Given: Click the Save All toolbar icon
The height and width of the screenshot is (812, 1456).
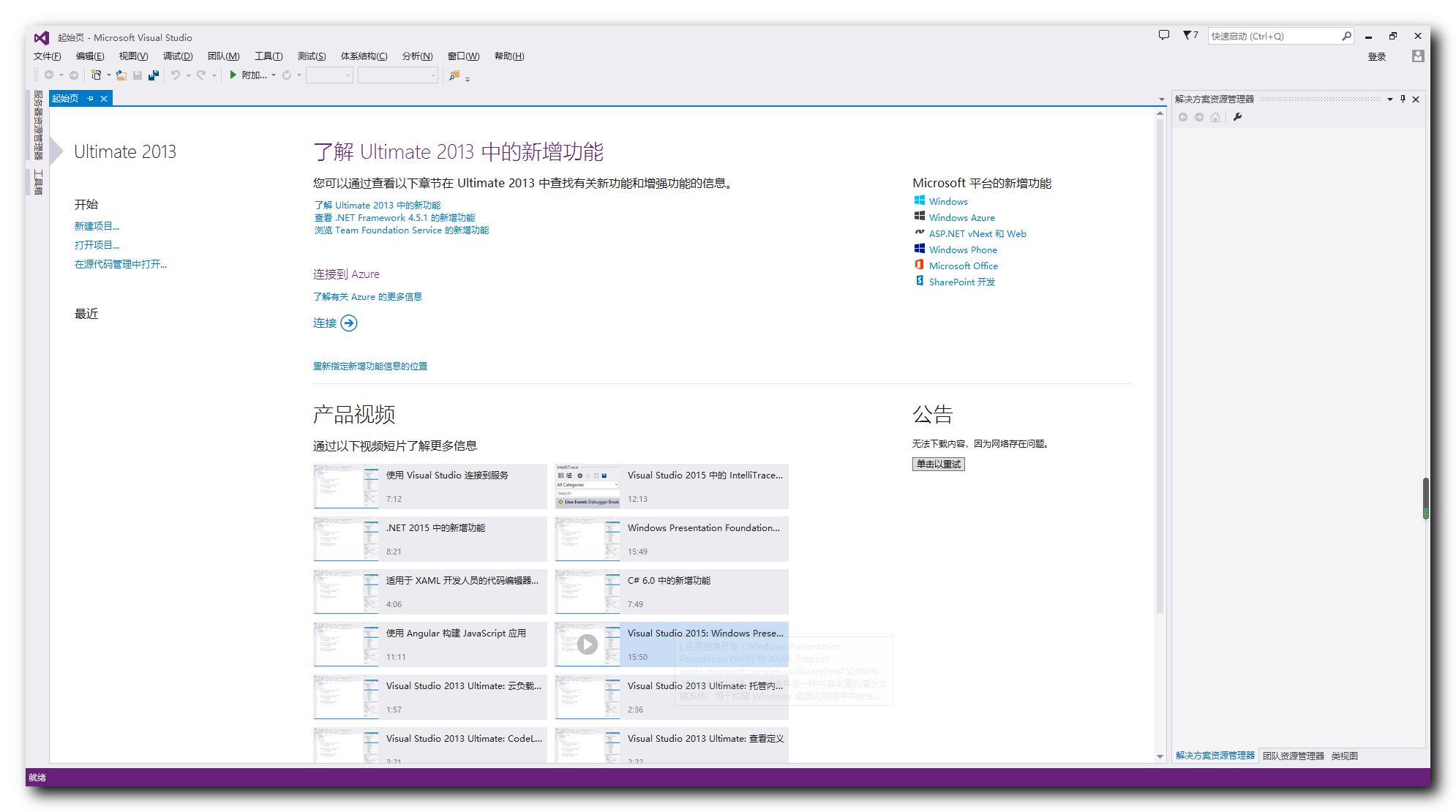Looking at the screenshot, I should (x=154, y=75).
